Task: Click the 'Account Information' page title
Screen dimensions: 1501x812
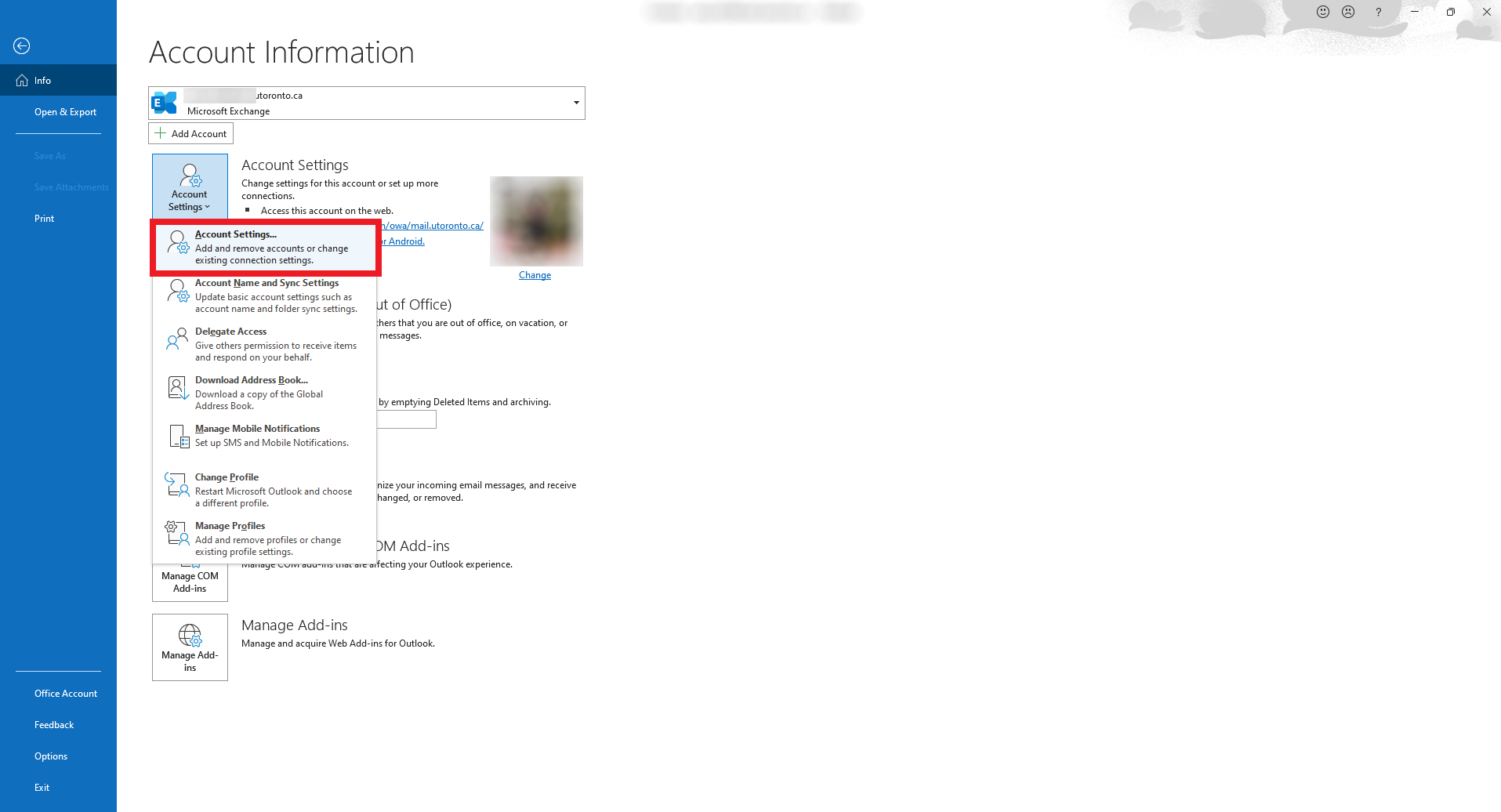Action: tap(281, 53)
